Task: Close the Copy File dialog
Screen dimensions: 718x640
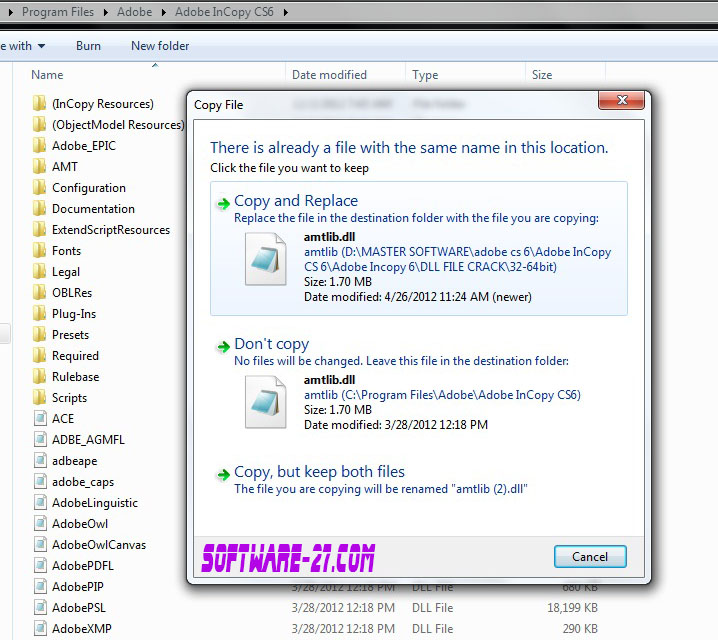Action: 621,100
